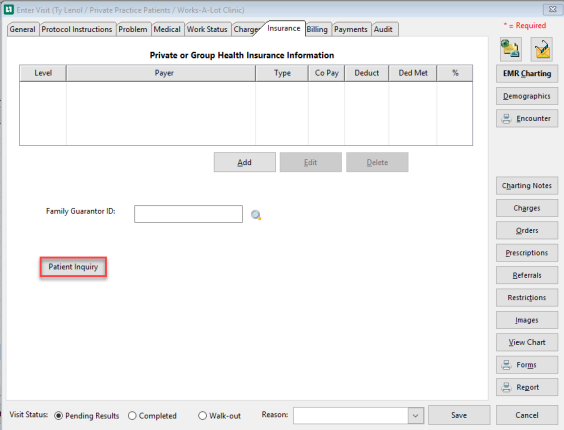
Task: Add a new insurance entry
Action: (x=245, y=162)
